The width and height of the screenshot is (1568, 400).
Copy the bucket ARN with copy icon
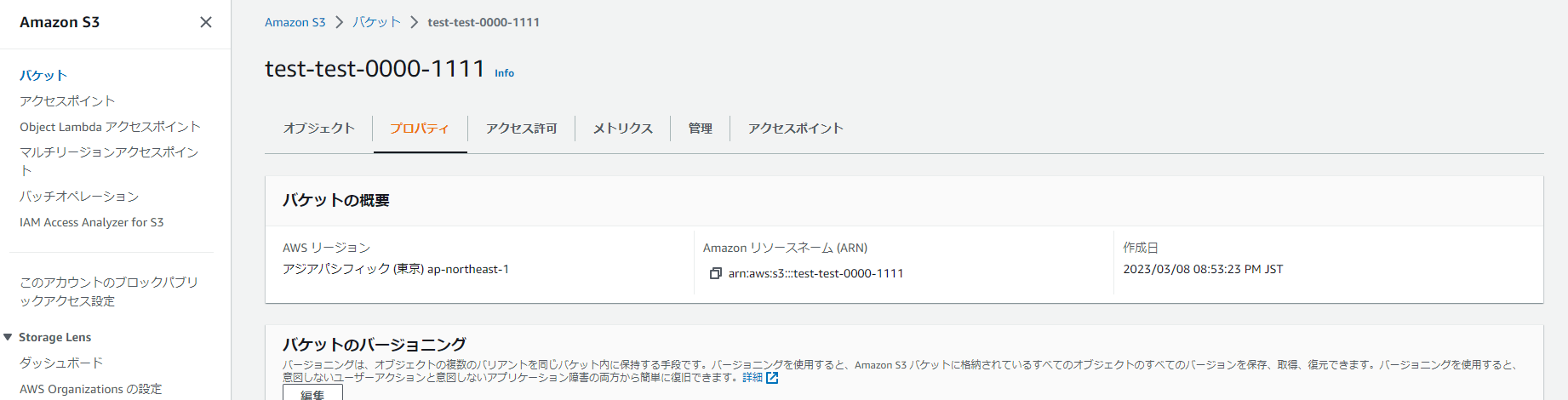[x=716, y=273]
